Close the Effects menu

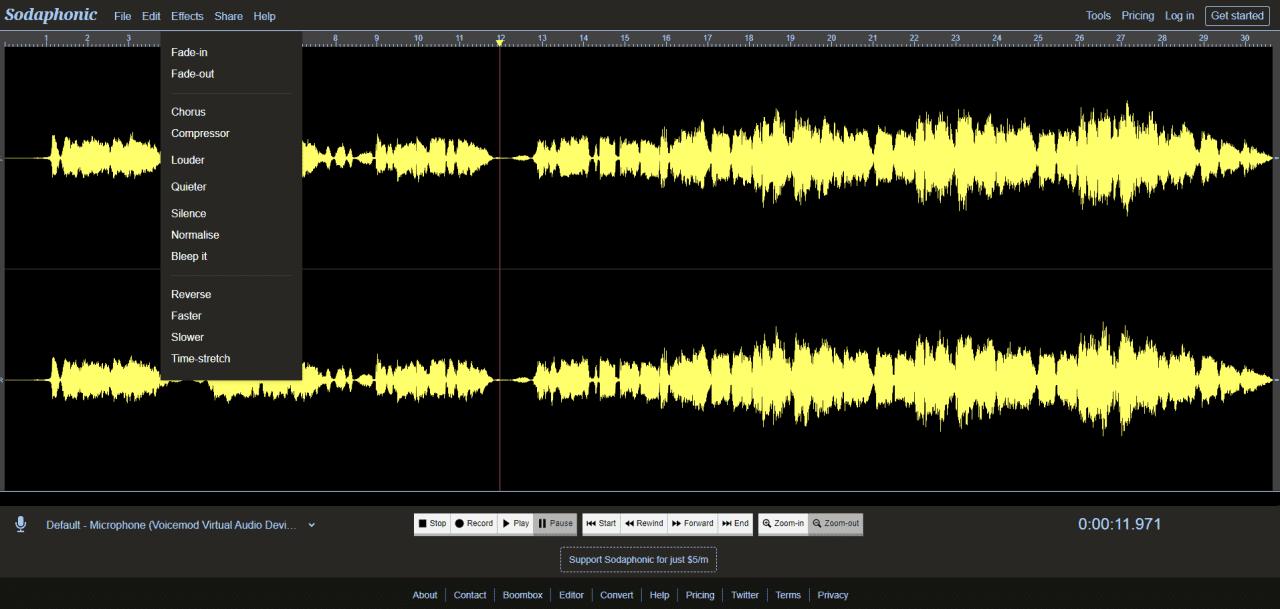coord(187,16)
